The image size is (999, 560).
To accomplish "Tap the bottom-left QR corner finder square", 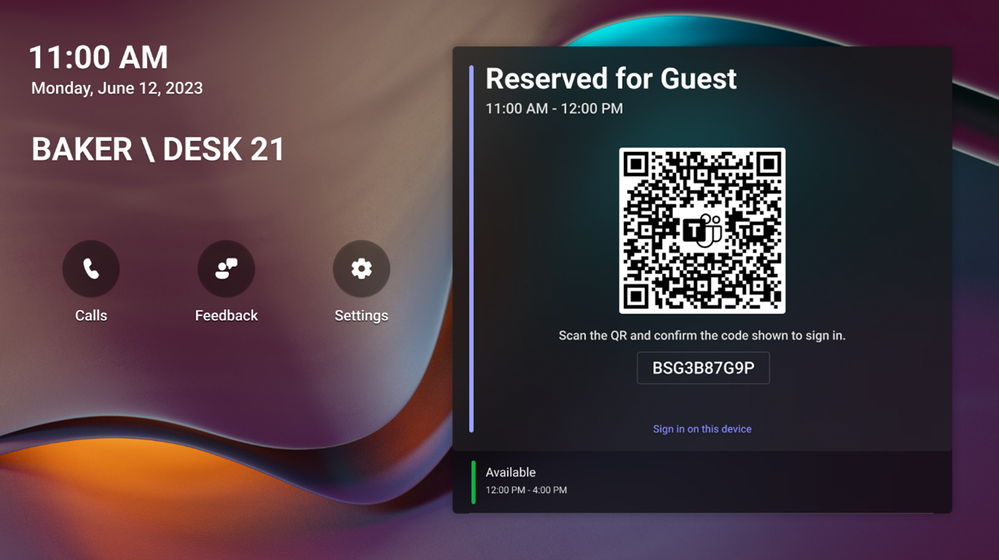I will tap(636, 296).
